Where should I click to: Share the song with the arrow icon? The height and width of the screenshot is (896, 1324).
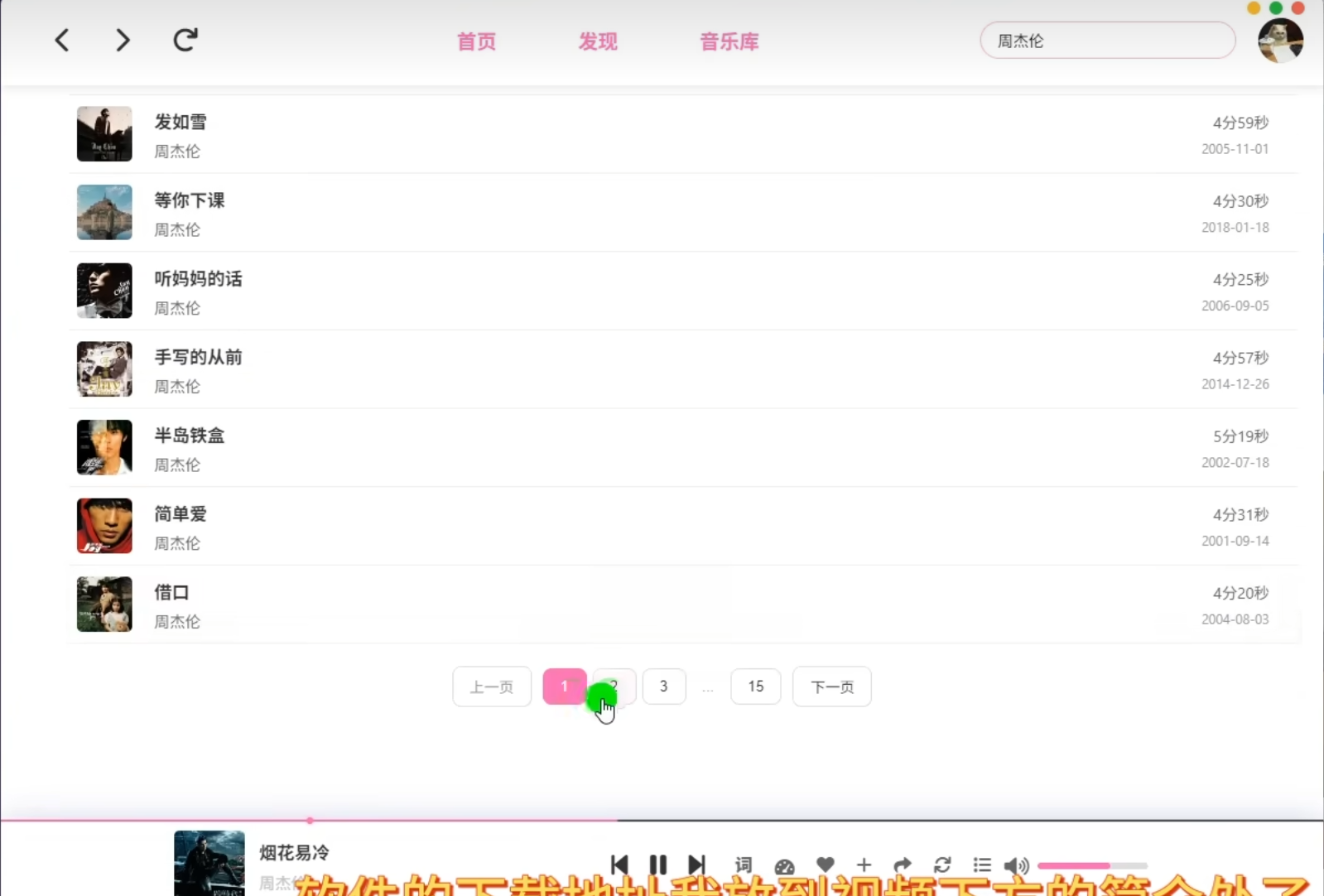point(903,865)
